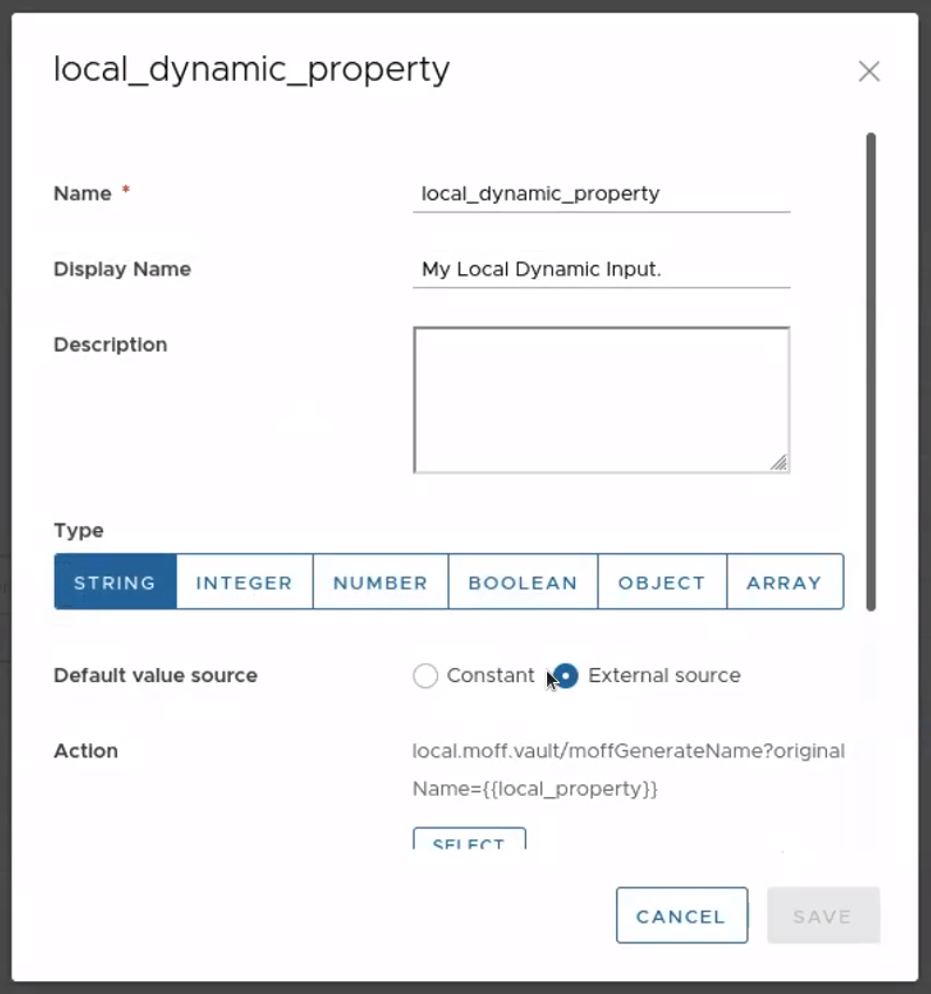Click the SAVE button
This screenshot has width=931, height=994.
coord(822,916)
